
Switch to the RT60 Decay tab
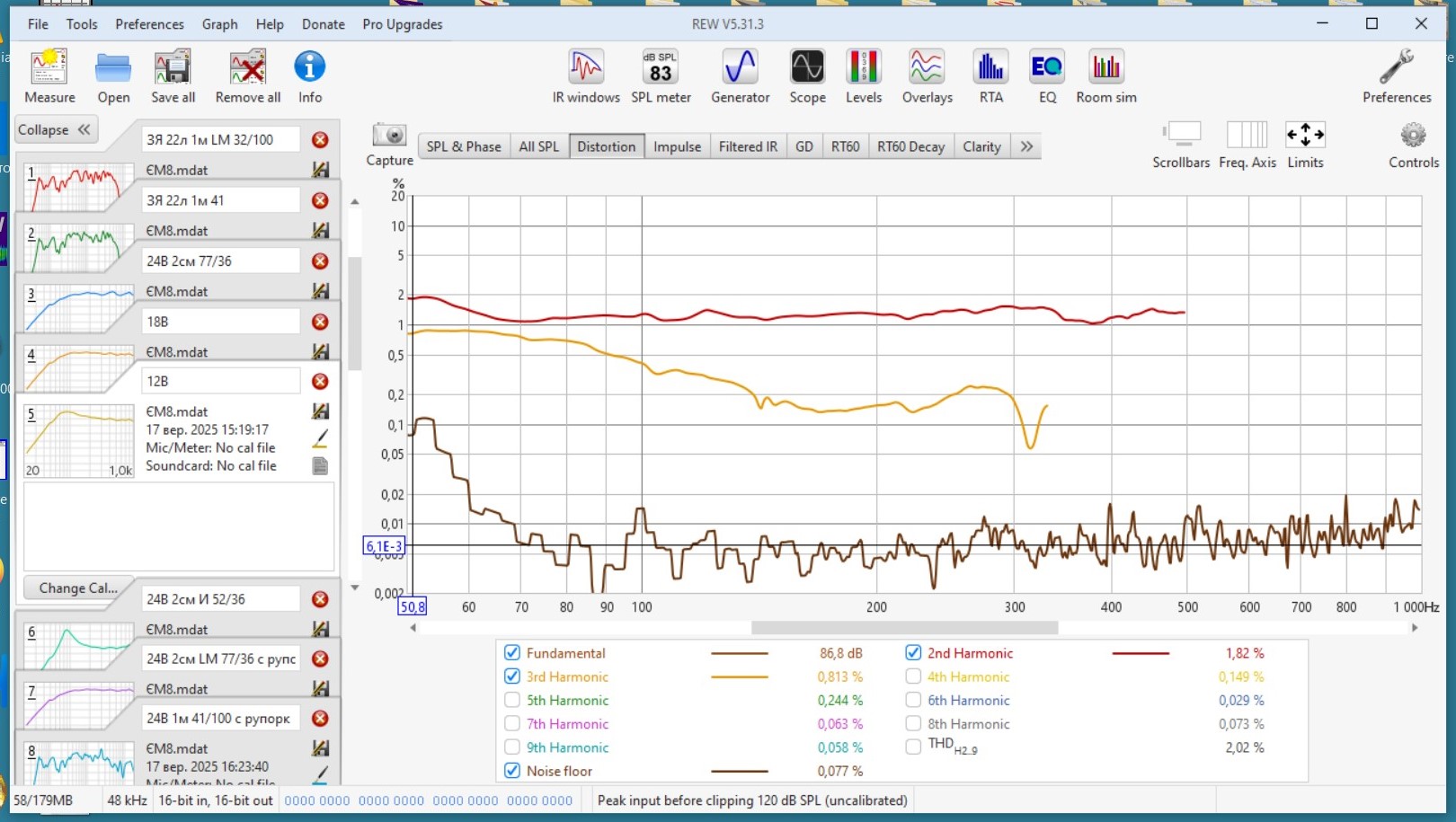point(910,146)
